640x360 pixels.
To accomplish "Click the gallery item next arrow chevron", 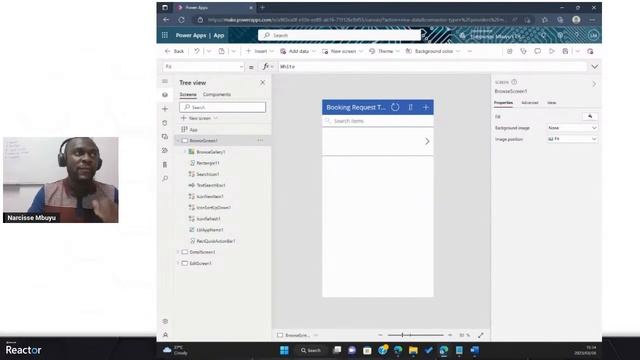I will tap(427, 141).
